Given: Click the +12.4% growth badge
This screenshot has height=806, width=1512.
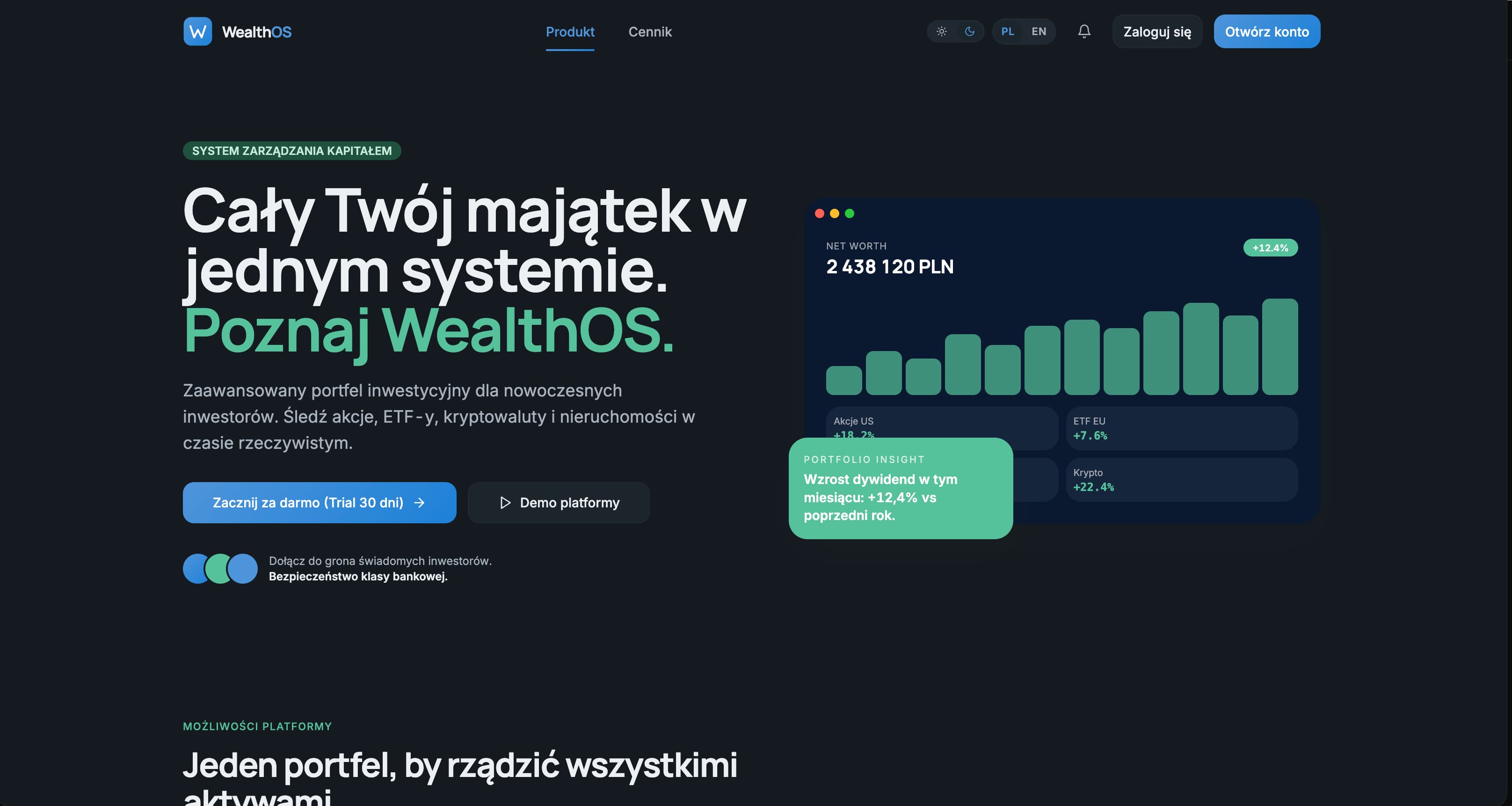Looking at the screenshot, I should pyautogui.click(x=1270, y=247).
